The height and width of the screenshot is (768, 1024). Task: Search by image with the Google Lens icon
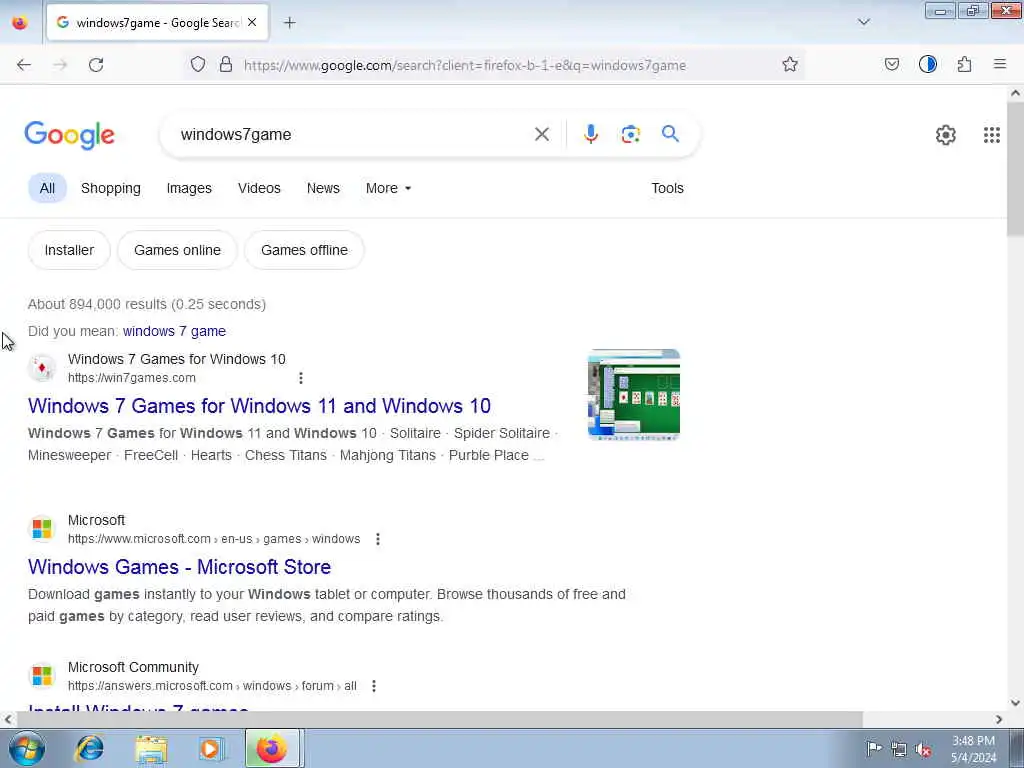(x=631, y=135)
